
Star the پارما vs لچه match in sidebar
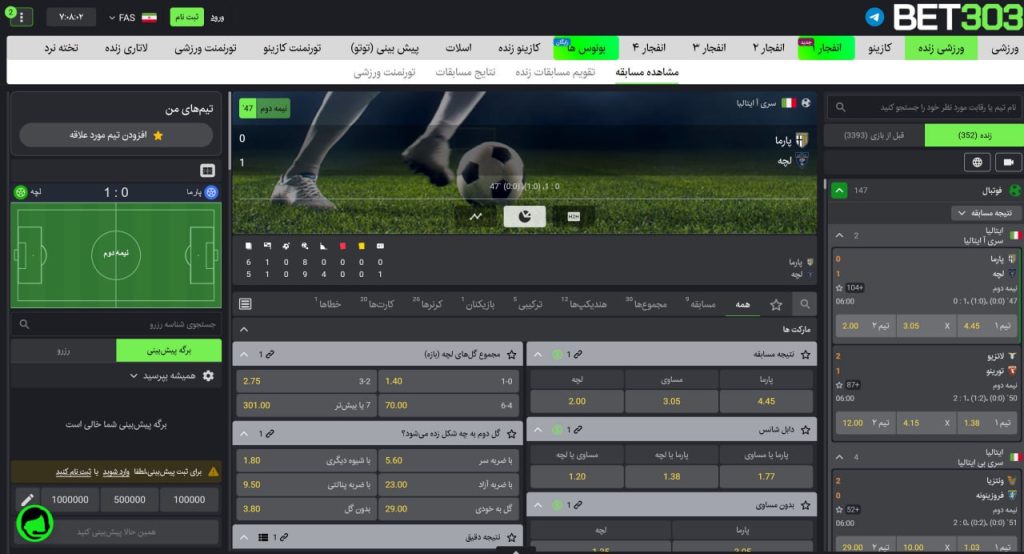pyautogui.click(x=839, y=287)
